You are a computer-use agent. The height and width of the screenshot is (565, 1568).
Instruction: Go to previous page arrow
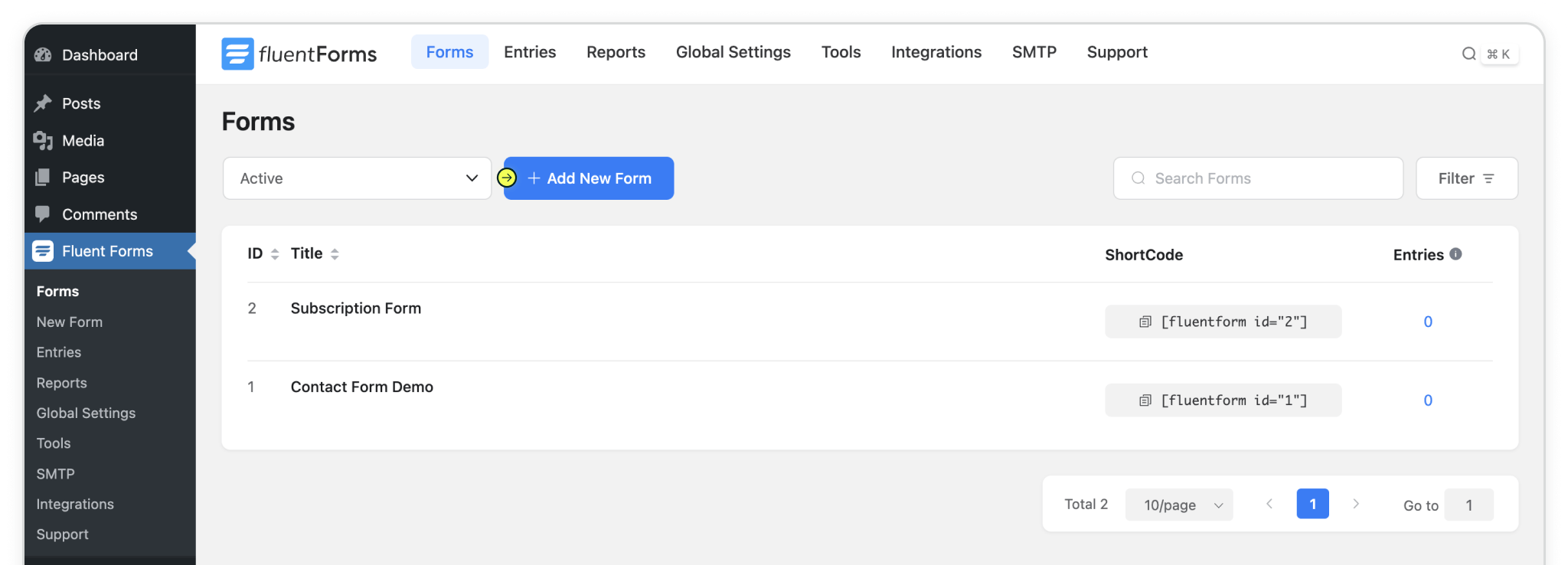tap(1269, 504)
